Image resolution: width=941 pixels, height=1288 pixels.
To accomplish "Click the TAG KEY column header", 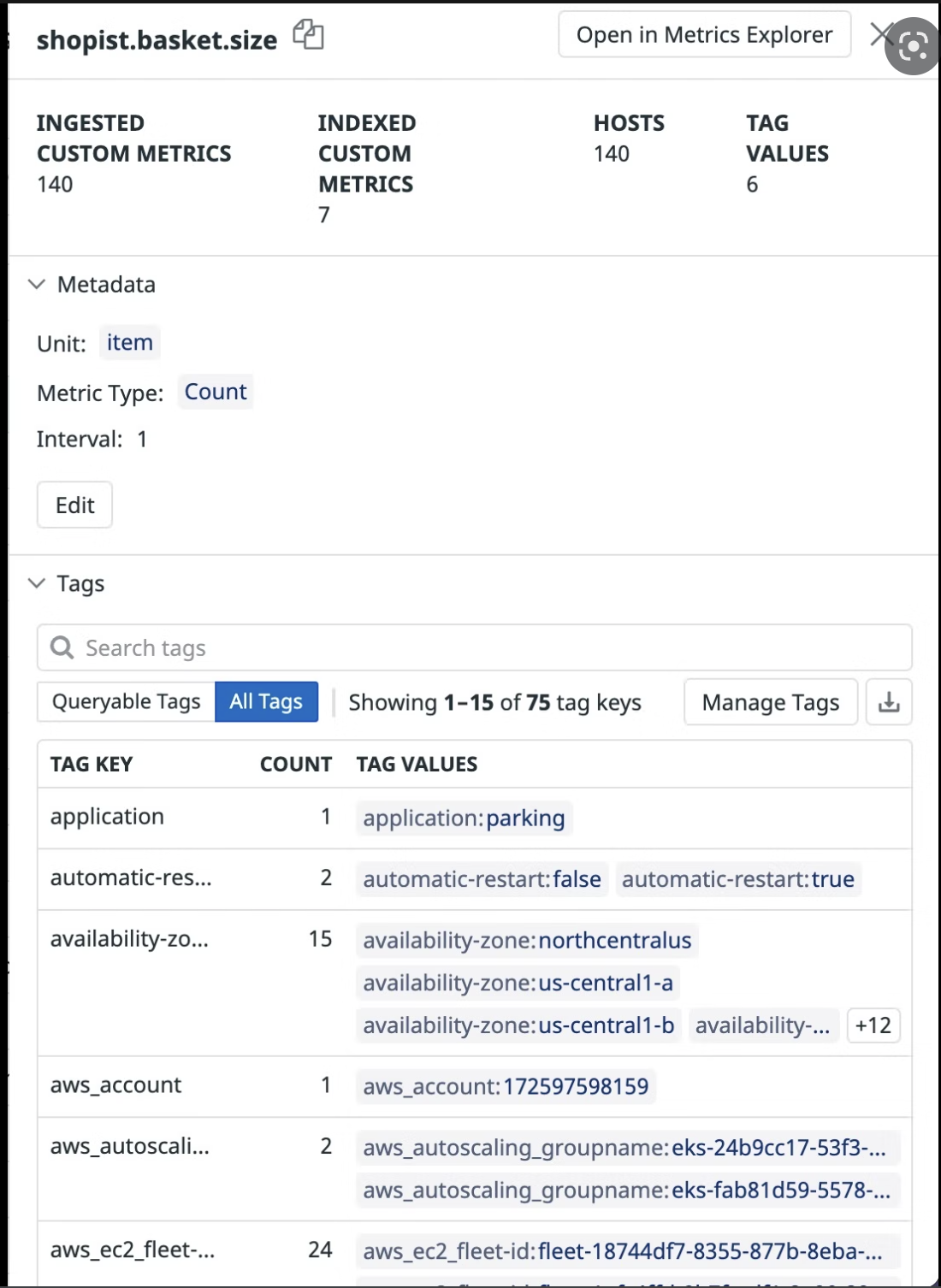I will point(92,764).
